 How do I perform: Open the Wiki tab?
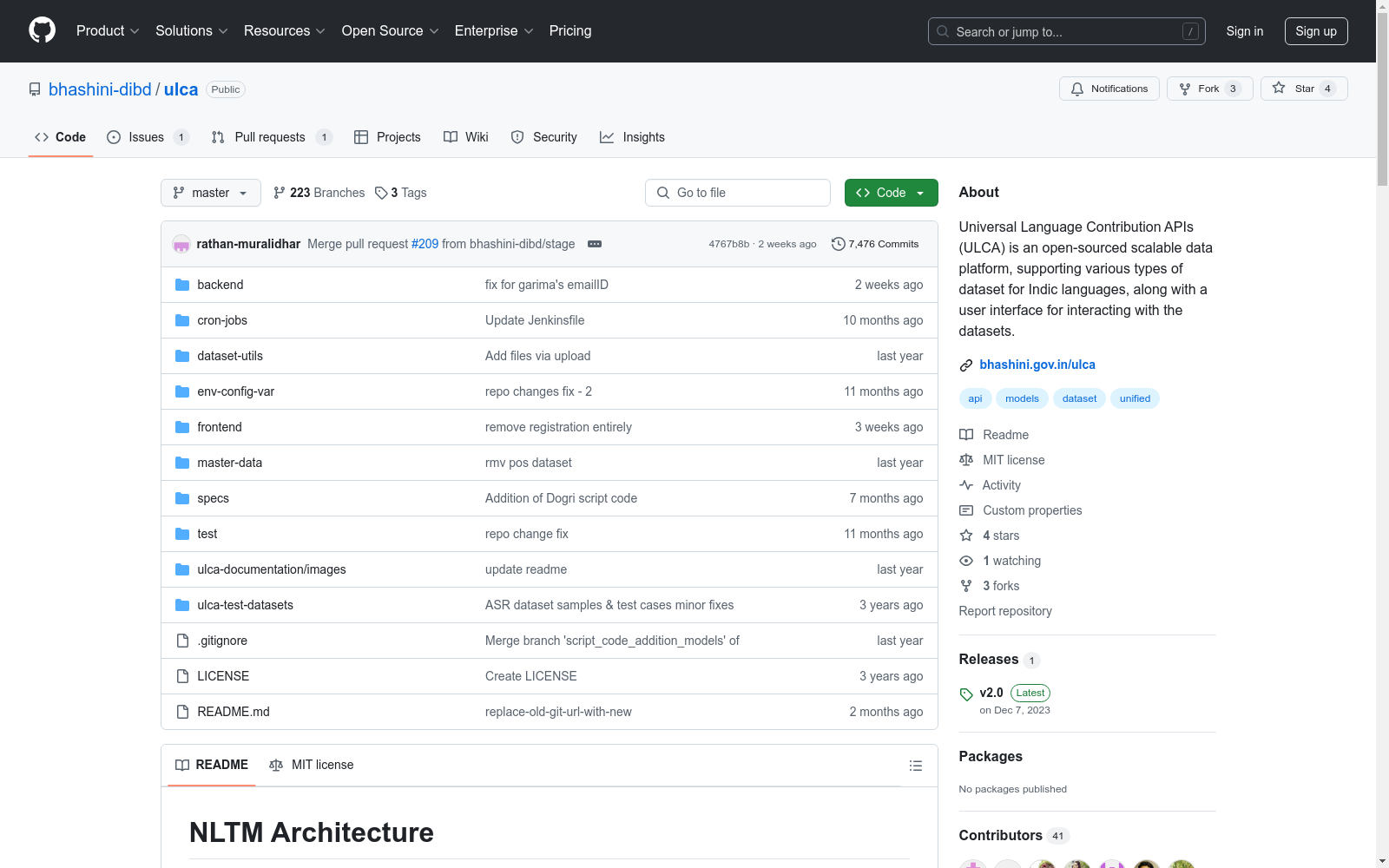tap(466, 137)
